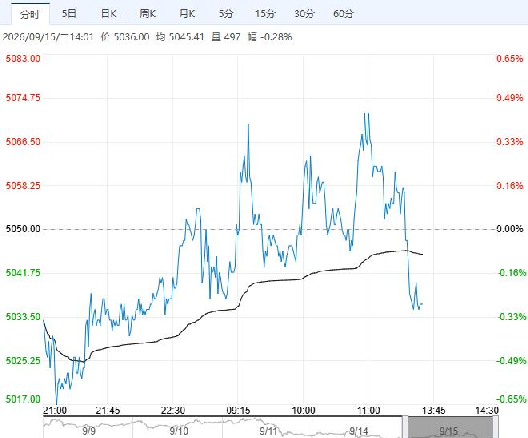Image resolution: width=528 pixels, height=438 pixels.
Task: Jump to 9/9 in the timeline navigator
Action: [89, 431]
